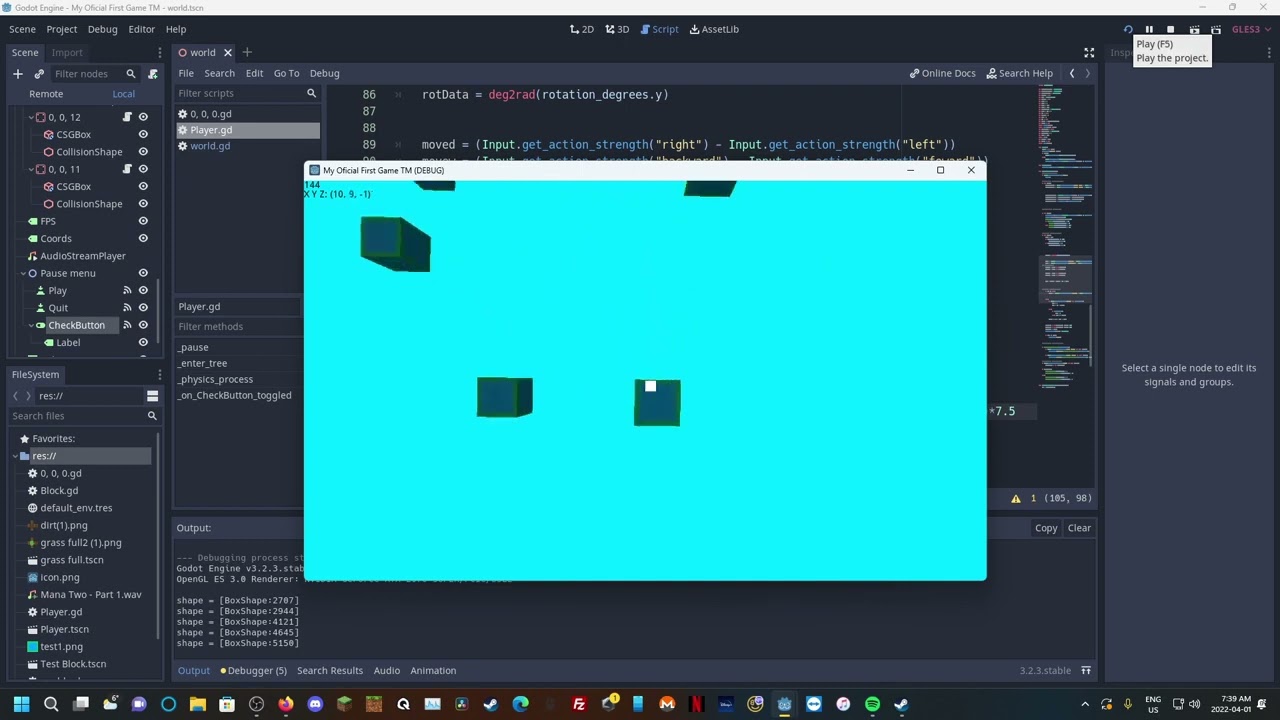The width and height of the screenshot is (1280, 720).
Task: Hide the FPS node
Action: 143,221
